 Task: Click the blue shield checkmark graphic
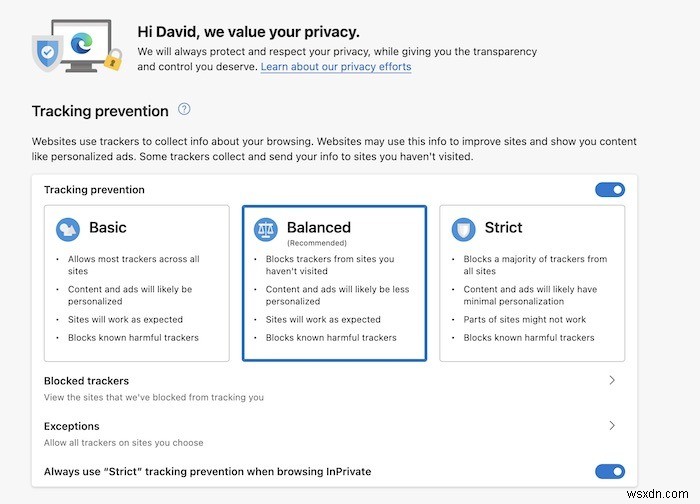[x=47, y=53]
